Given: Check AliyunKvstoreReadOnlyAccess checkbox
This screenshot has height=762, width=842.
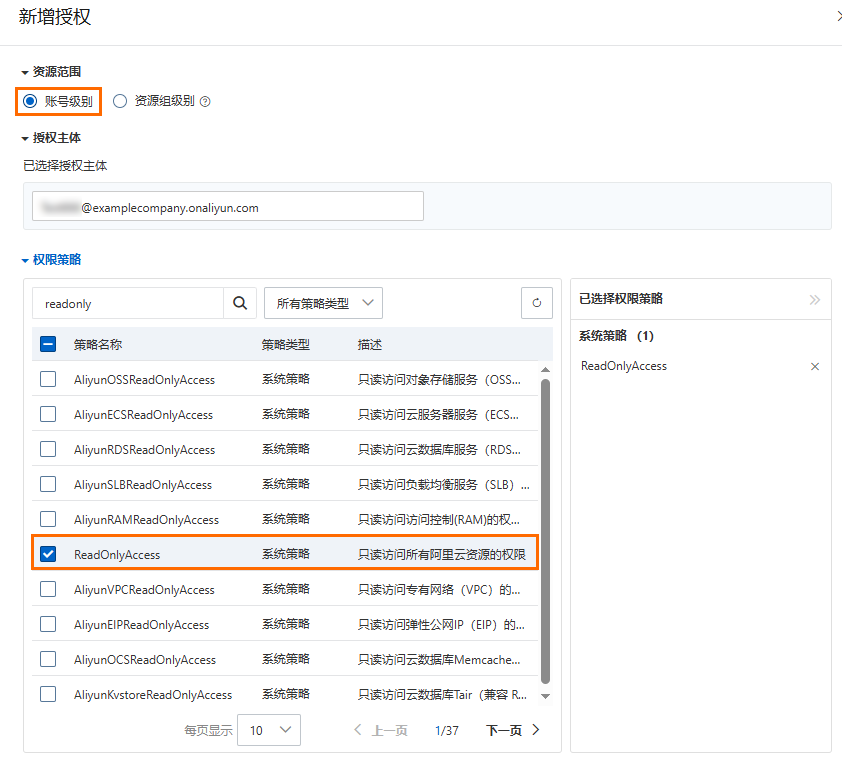Looking at the screenshot, I should point(48,694).
